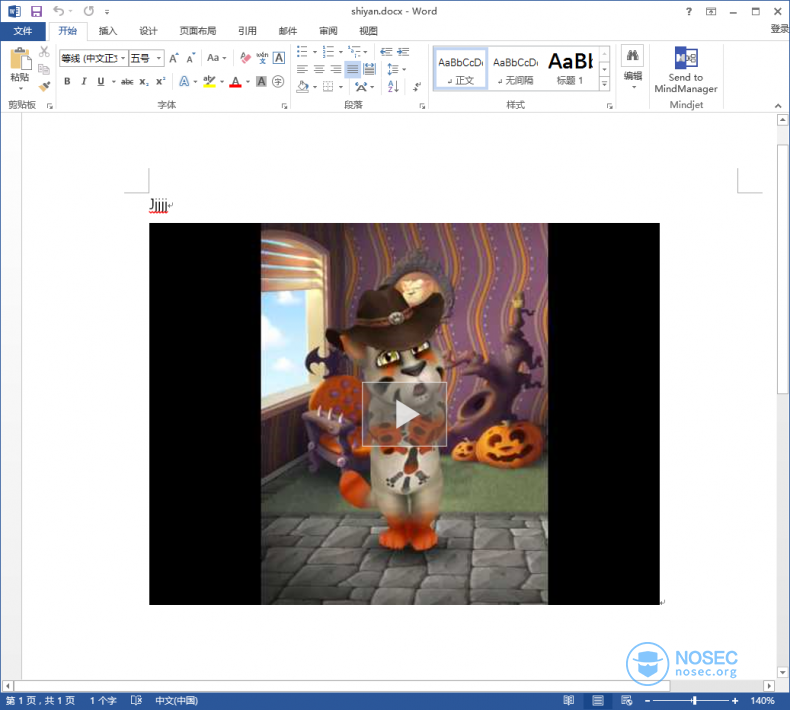
Task: Apply enclosed character (字) icon
Action: pyautogui.click(x=278, y=82)
